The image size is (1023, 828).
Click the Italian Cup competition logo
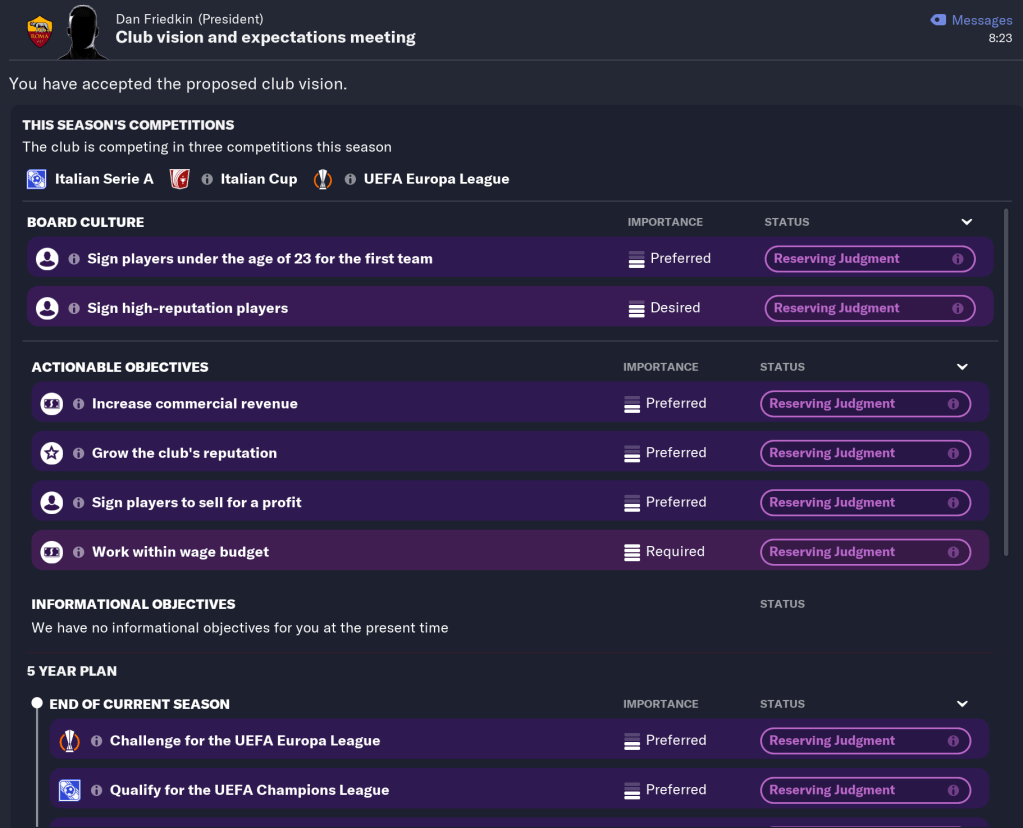[180, 179]
